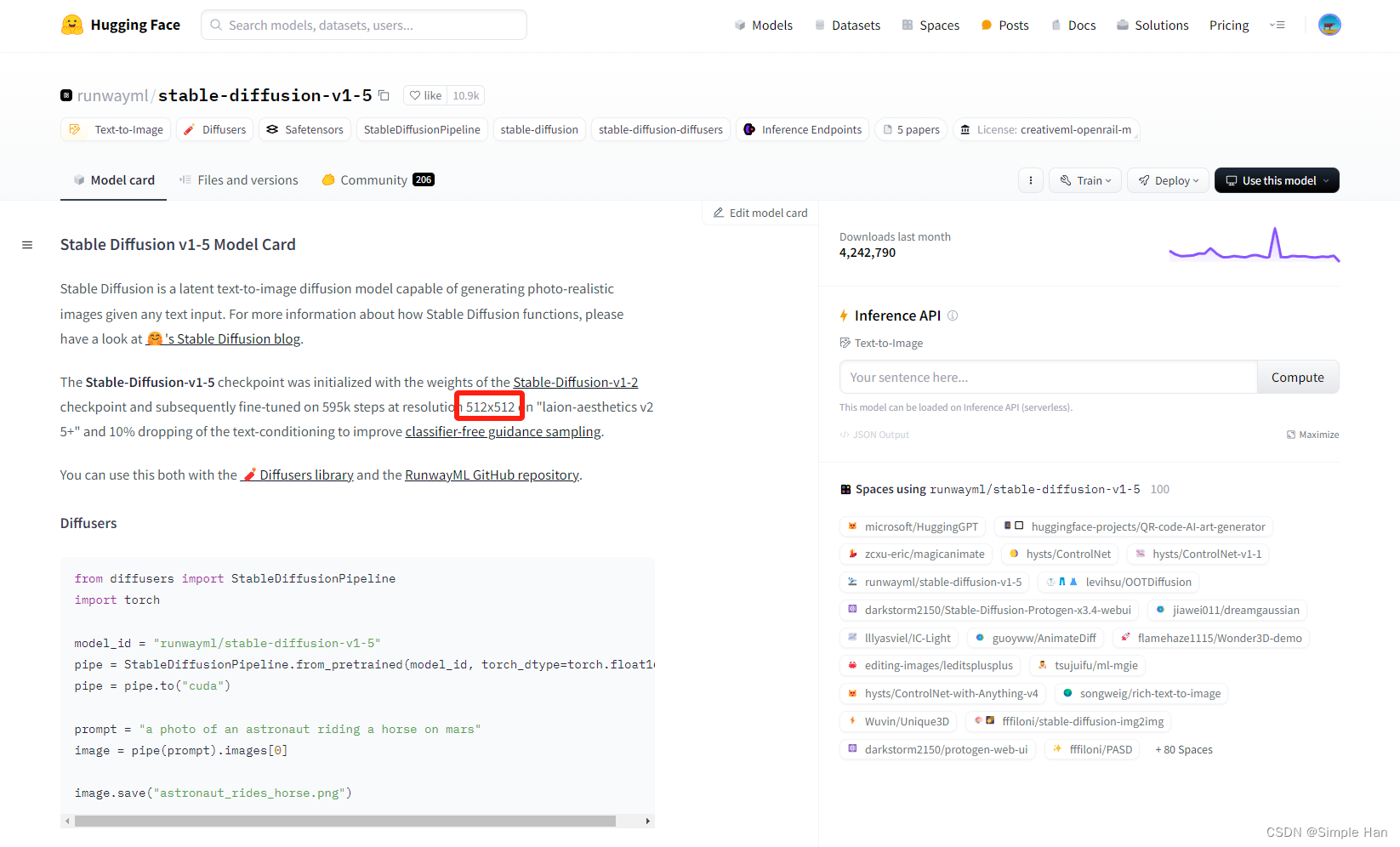1400x847 pixels.
Task: Open lllyasviel/IC-Light space
Action: (899, 638)
